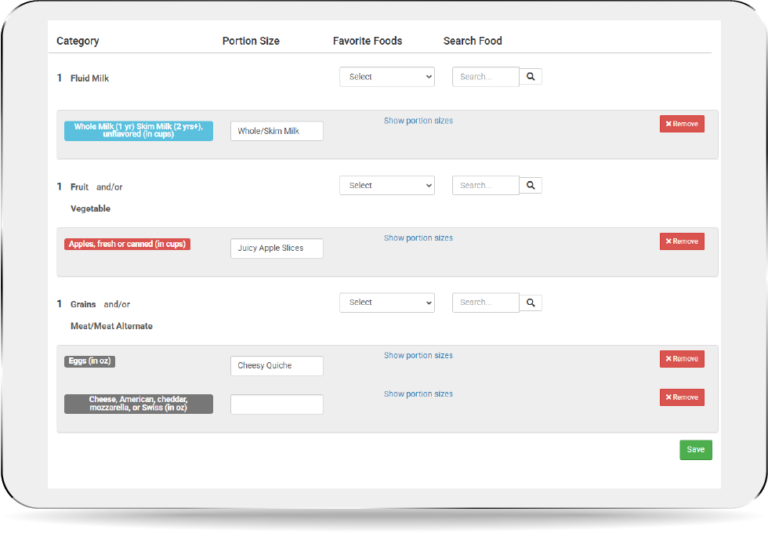Click the Category column header

[77, 41]
